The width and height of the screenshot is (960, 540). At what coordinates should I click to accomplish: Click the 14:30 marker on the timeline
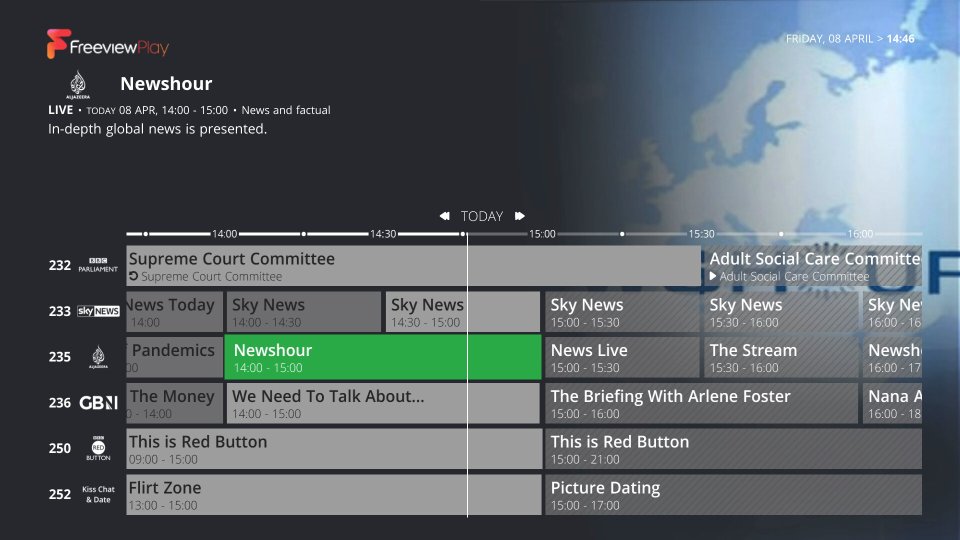pos(383,234)
